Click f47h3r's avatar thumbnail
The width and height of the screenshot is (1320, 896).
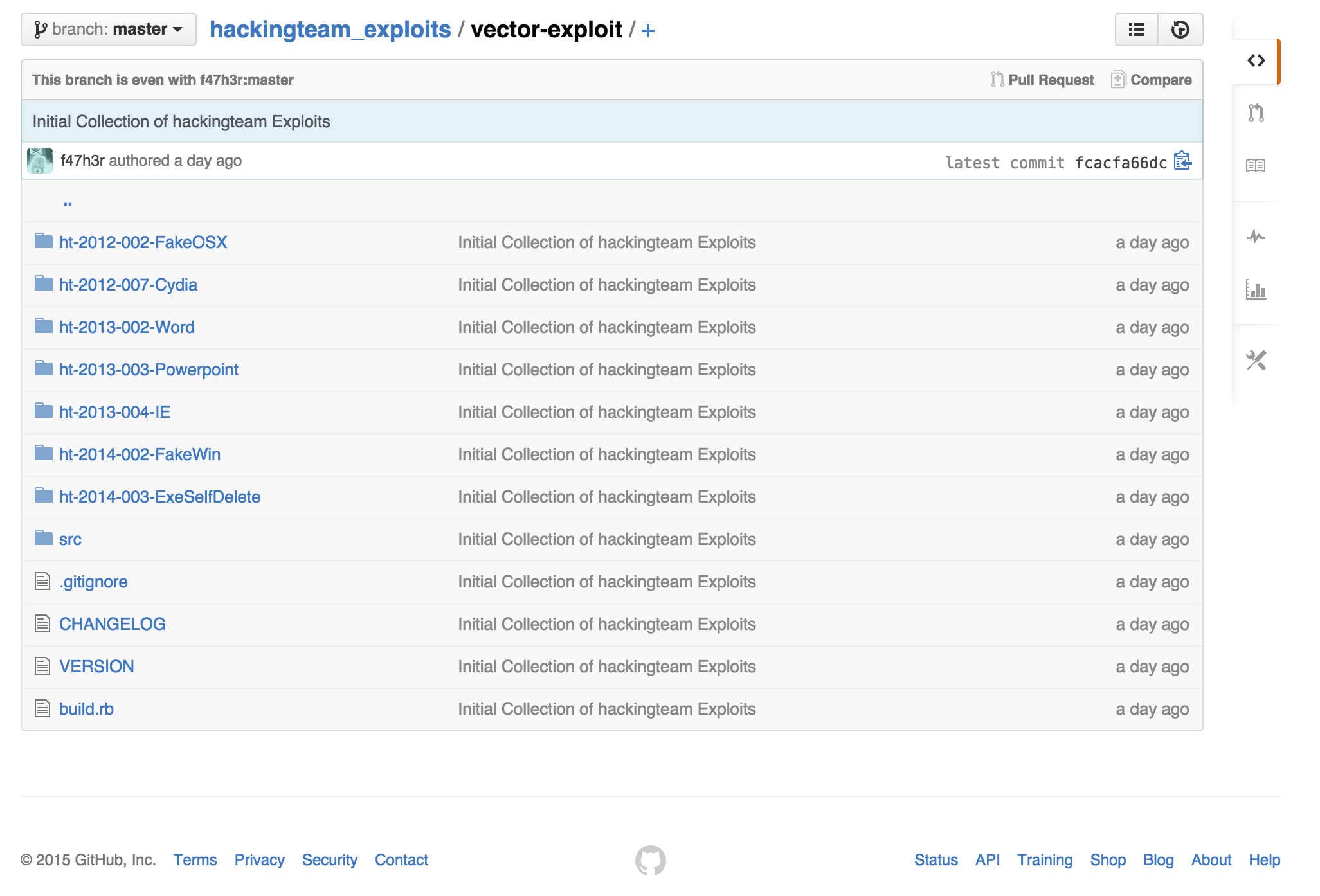[x=40, y=161]
